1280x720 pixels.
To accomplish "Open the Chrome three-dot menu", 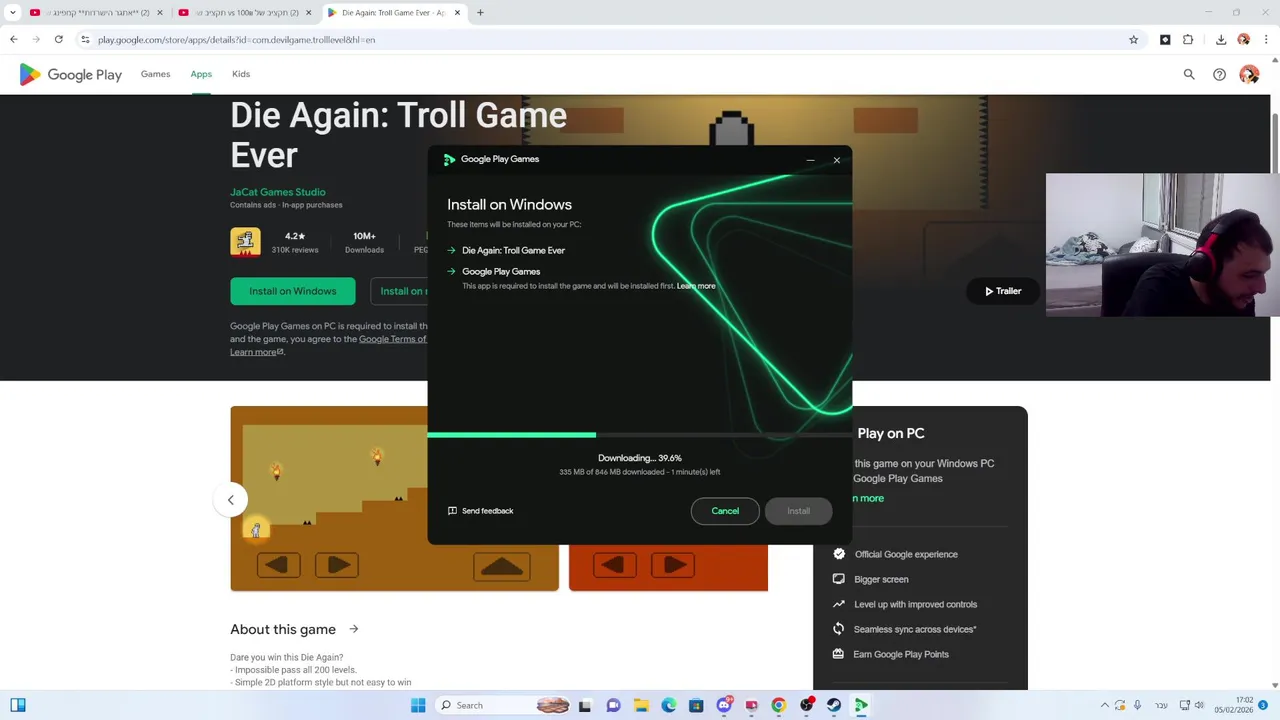I will click(1266, 40).
